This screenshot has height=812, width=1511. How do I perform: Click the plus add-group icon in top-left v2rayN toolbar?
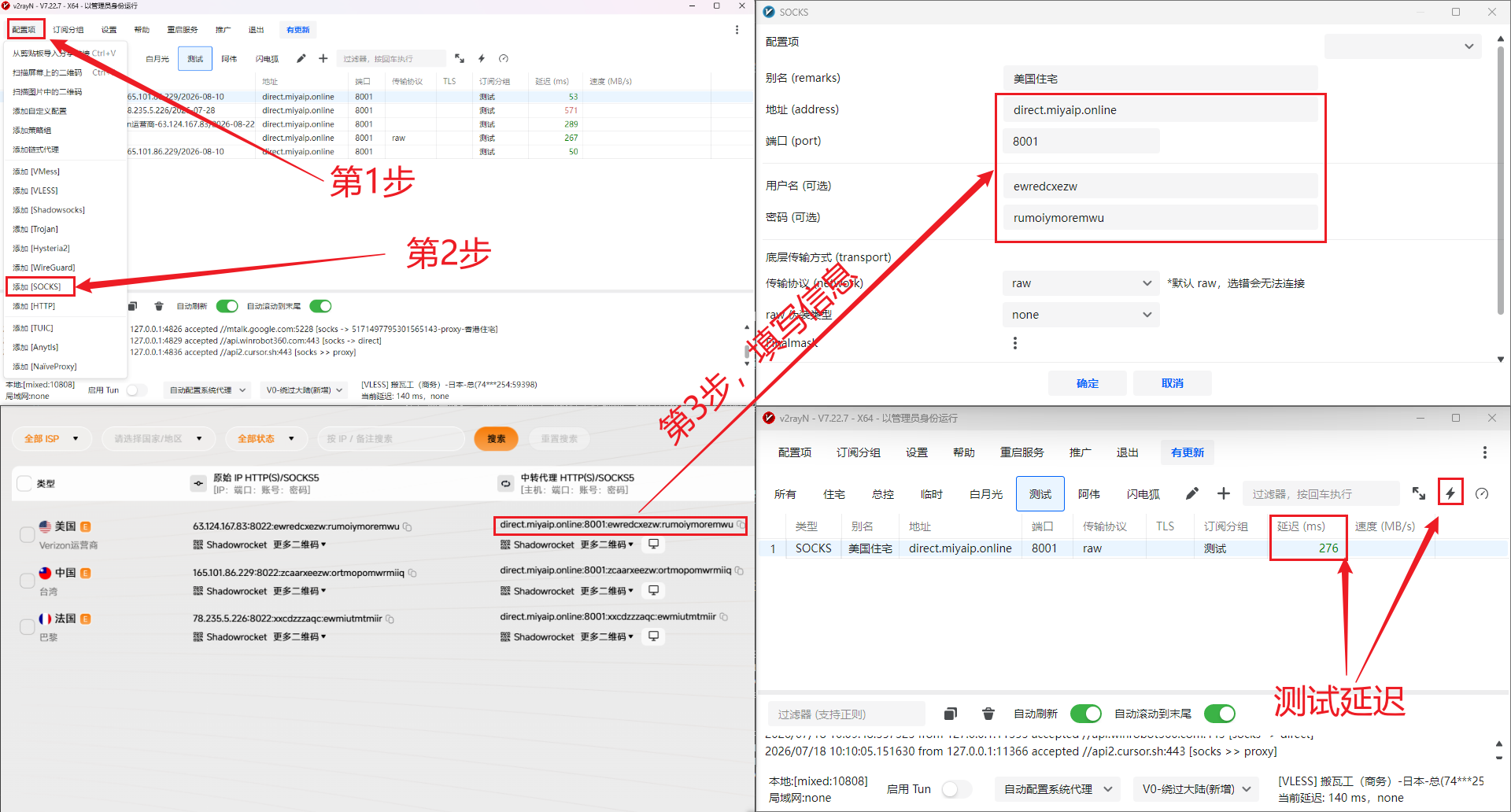pos(323,58)
